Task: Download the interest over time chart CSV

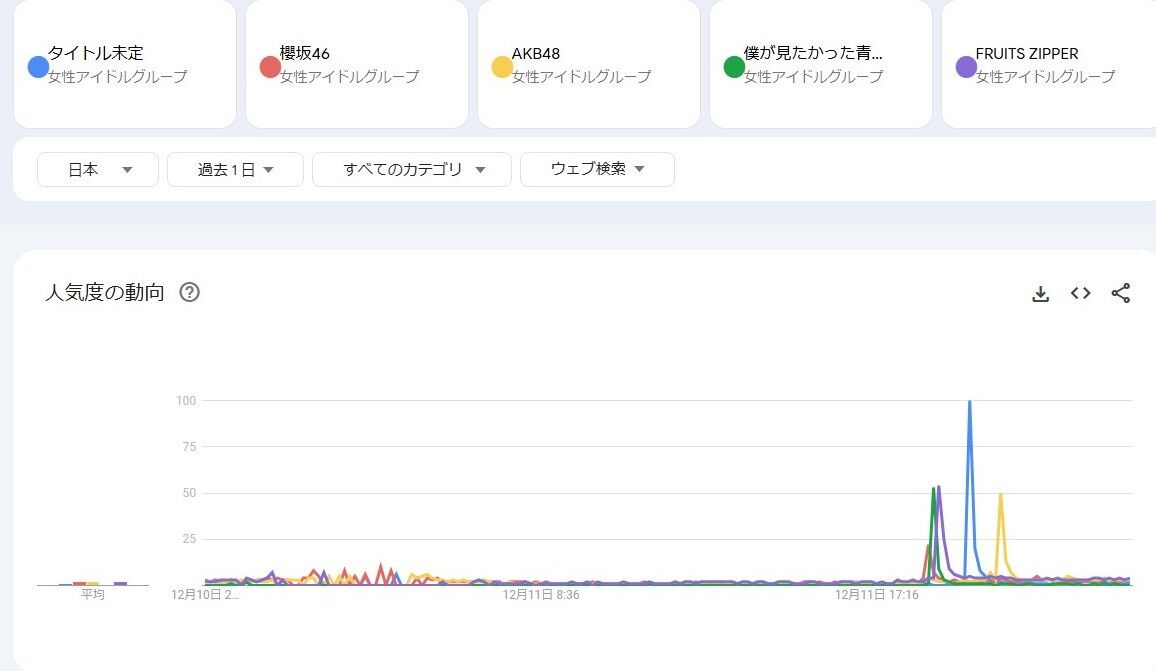Action: point(1040,293)
